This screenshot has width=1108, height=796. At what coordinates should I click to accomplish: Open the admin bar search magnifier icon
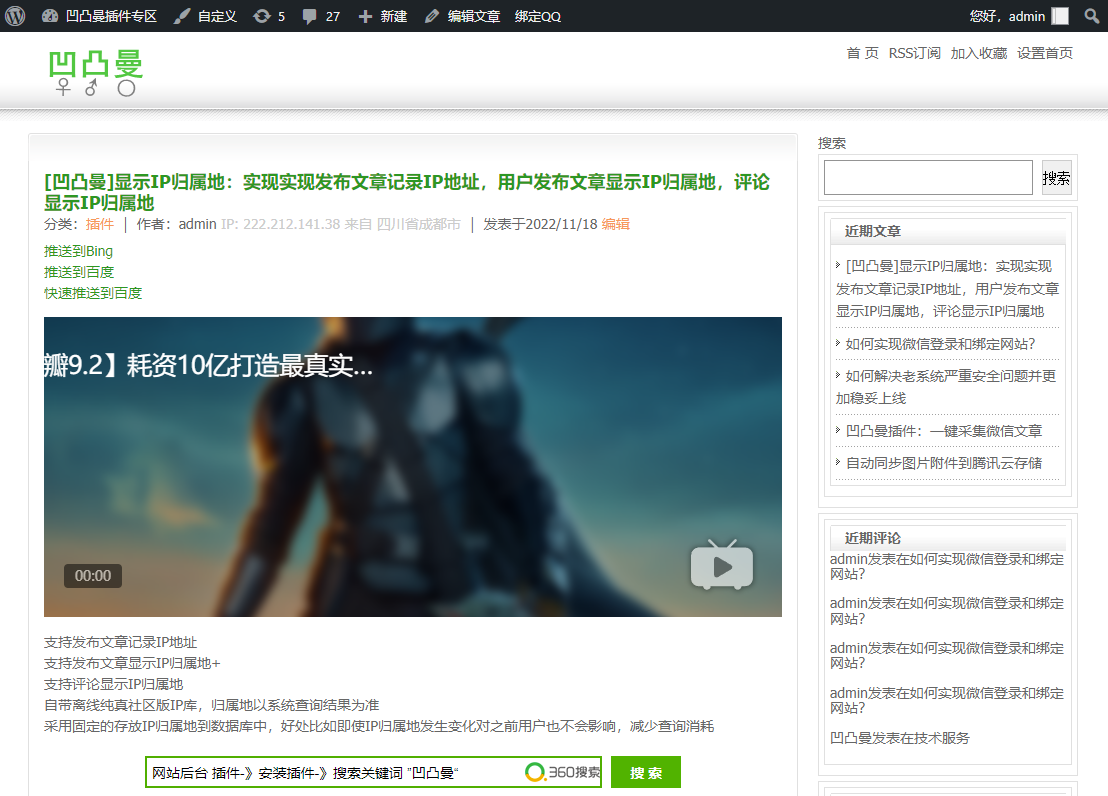point(1091,15)
